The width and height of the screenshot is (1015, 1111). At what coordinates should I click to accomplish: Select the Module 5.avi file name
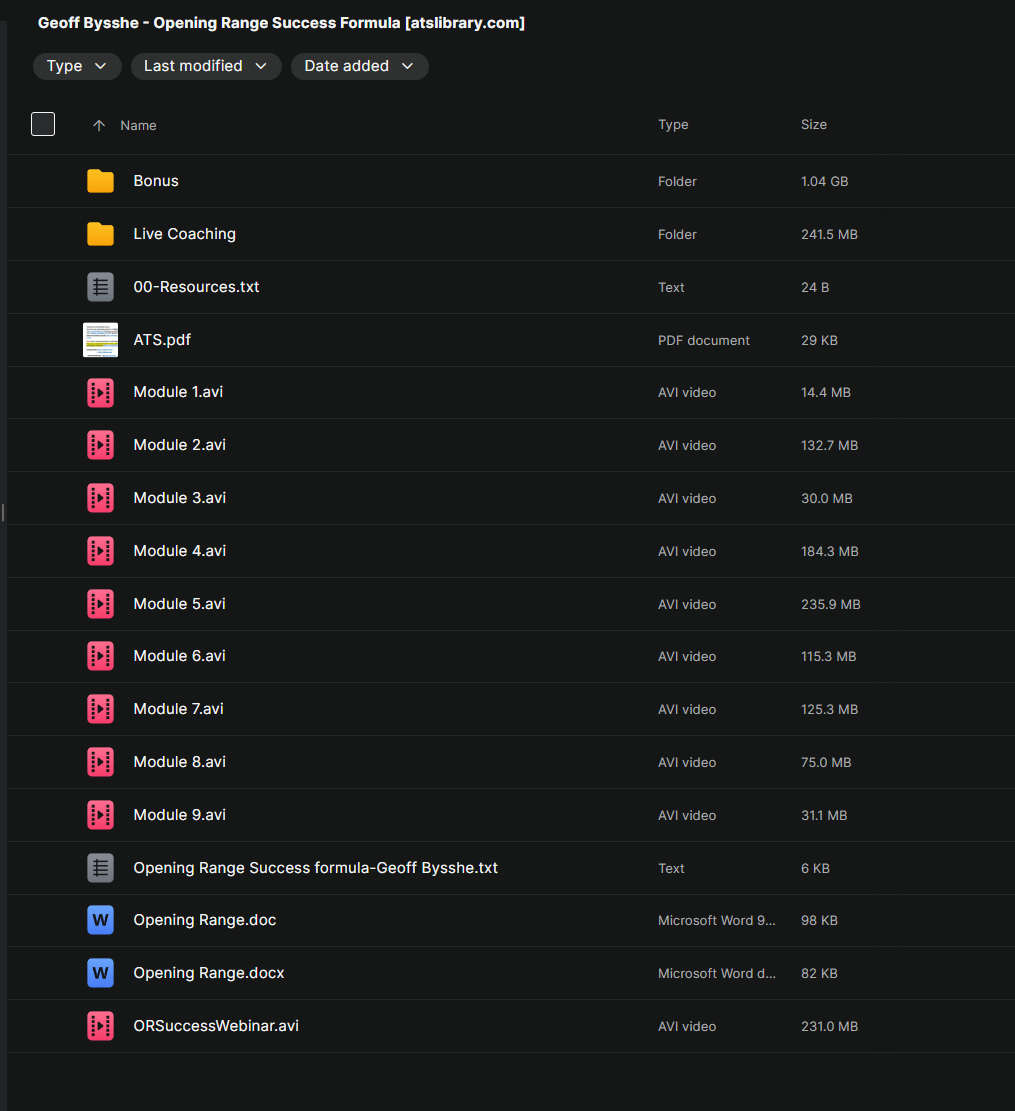pos(179,604)
